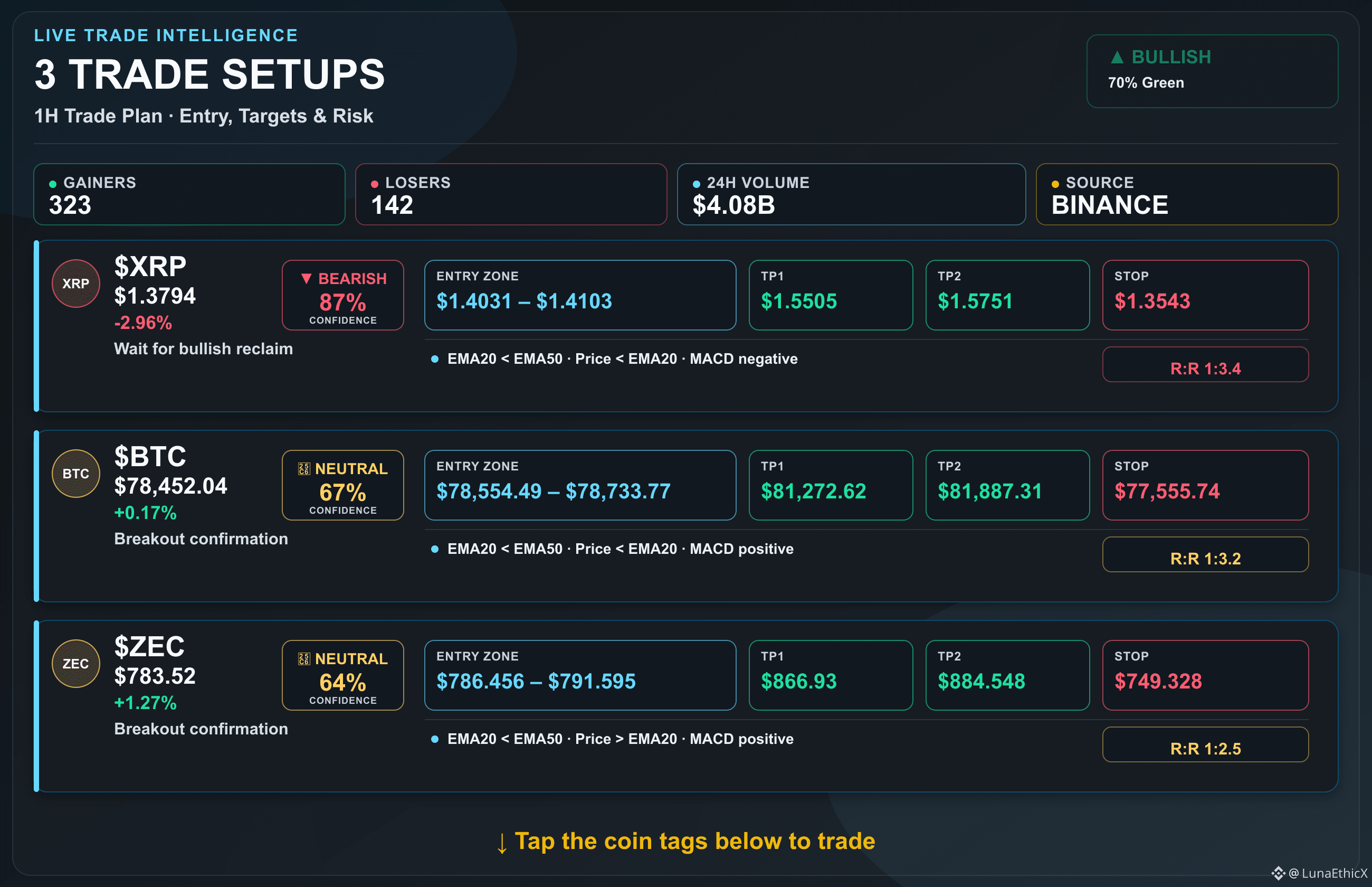Image resolution: width=1372 pixels, height=887 pixels.
Task: Click the yellow down arrow before Tap text
Action: [x=502, y=843]
